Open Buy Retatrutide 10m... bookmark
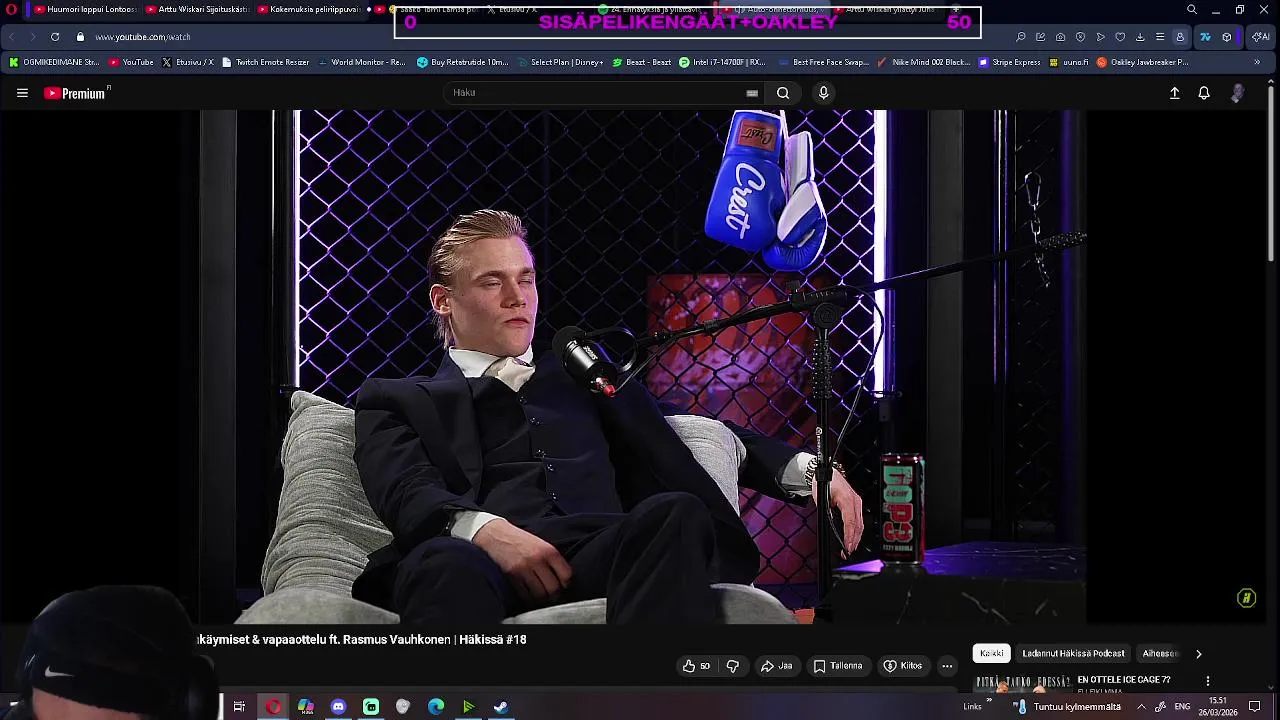Viewport: 1280px width, 720px height. click(x=463, y=62)
